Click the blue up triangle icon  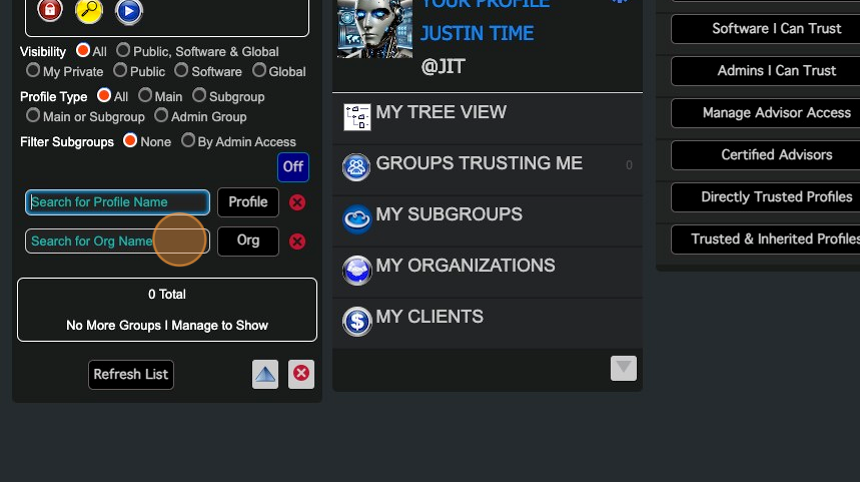pyautogui.click(x=265, y=375)
